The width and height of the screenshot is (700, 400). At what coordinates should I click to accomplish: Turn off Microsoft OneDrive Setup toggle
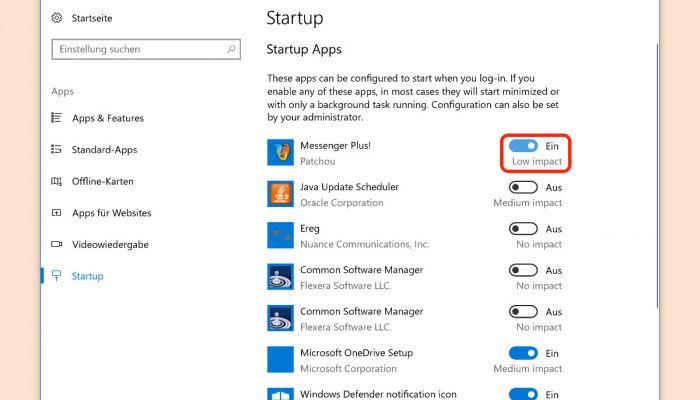[x=523, y=353]
